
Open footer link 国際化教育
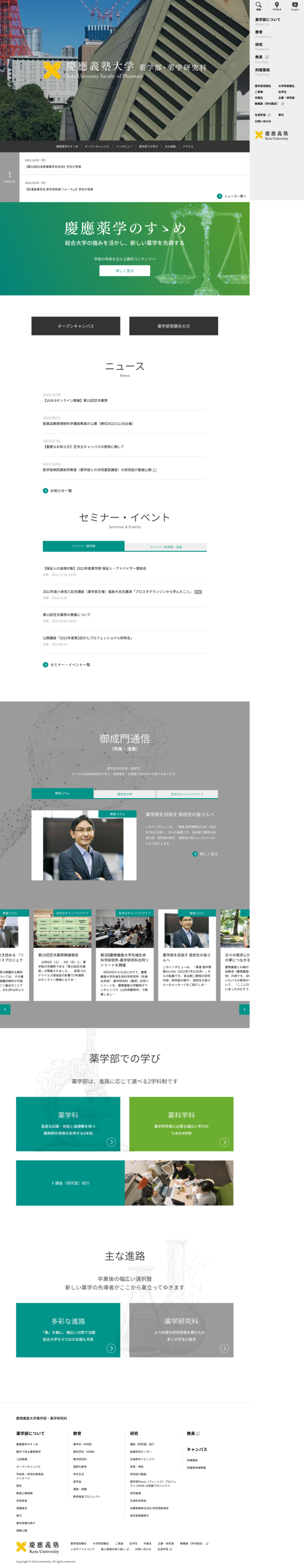pos(80,1467)
